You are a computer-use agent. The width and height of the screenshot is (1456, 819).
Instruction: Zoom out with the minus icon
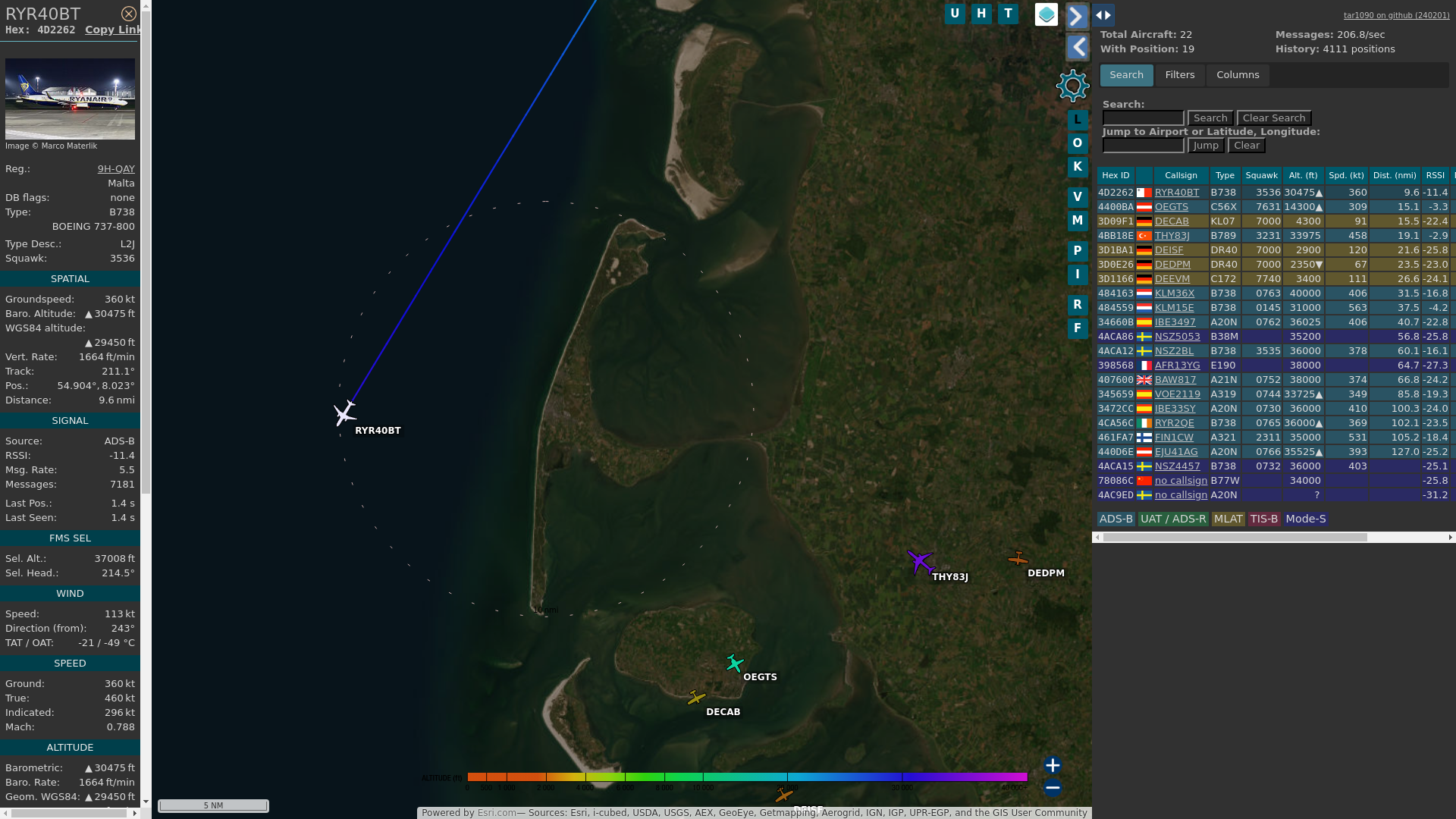(x=1053, y=788)
